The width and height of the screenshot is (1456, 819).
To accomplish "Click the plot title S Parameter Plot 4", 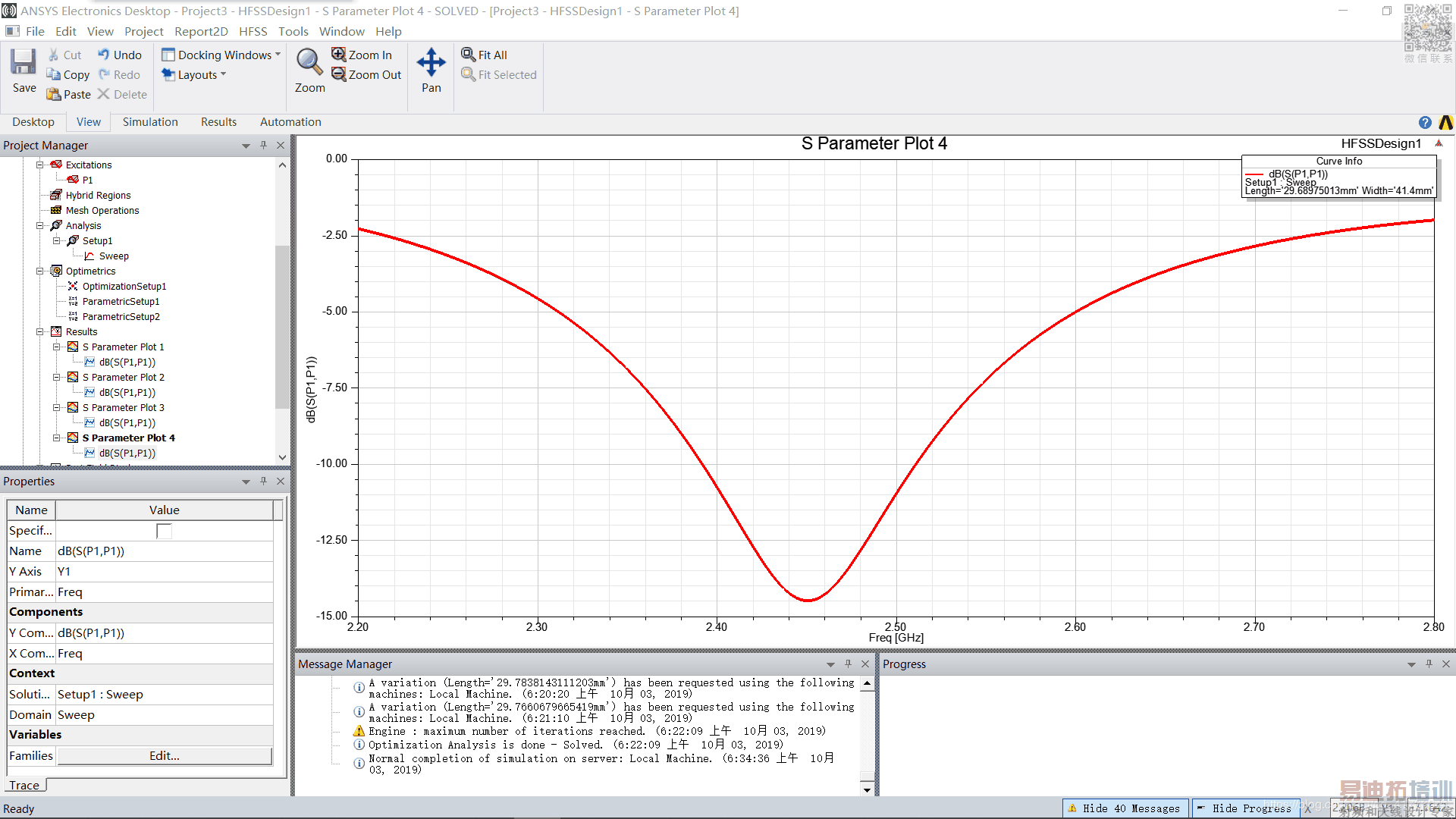I will point(874,143).
